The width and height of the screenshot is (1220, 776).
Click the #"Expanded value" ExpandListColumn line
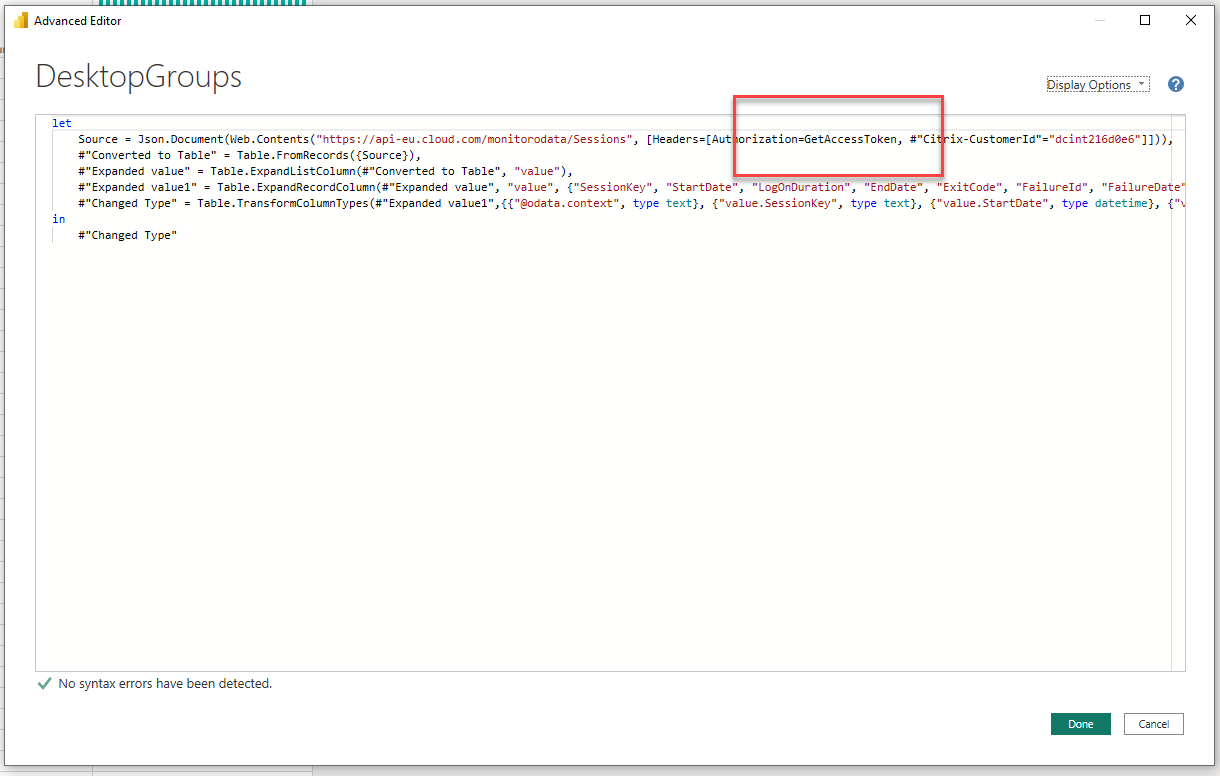pyautogui.click(x=325, y=171)
